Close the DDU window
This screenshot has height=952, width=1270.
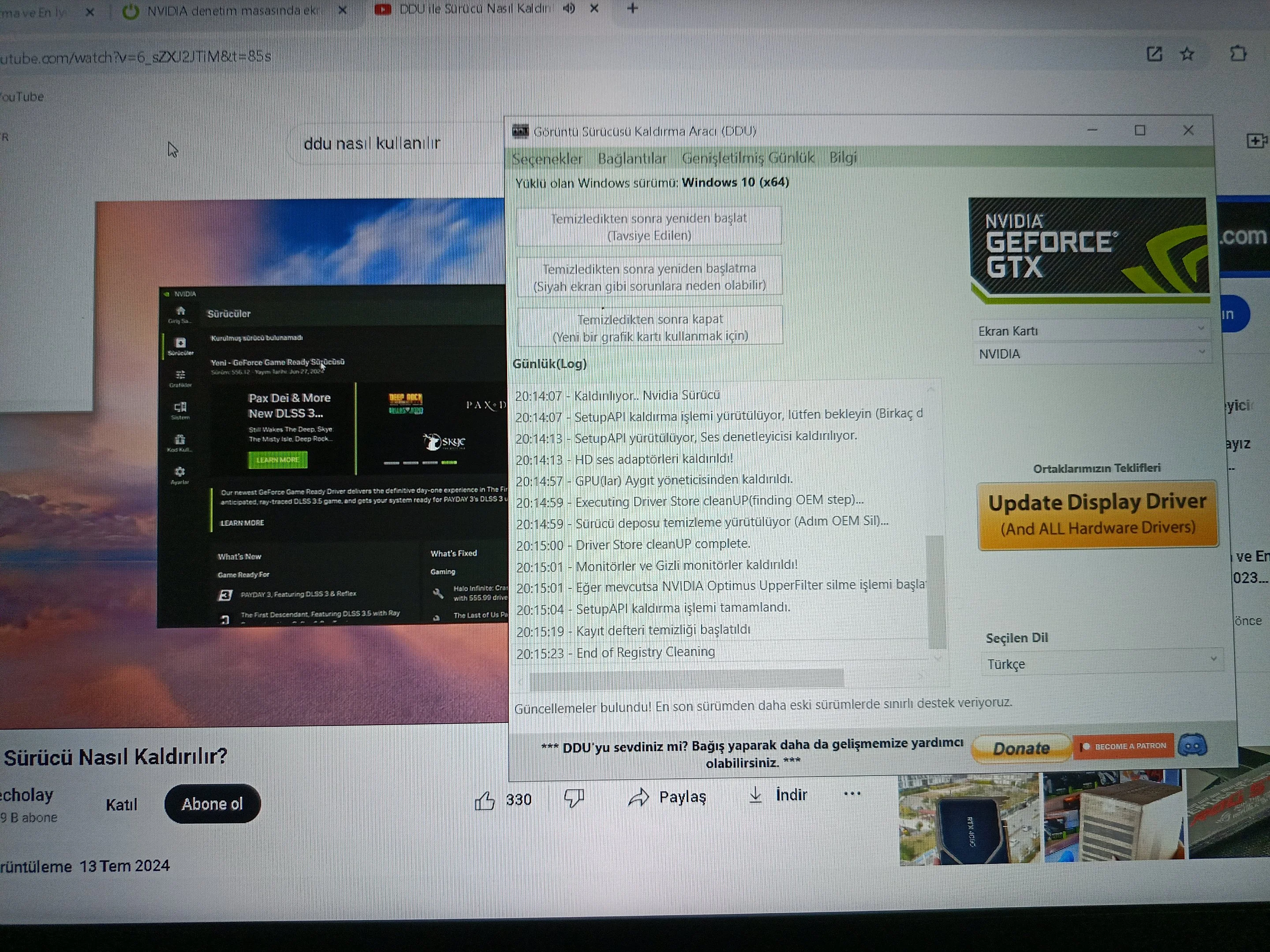(x=1188, y=130)
